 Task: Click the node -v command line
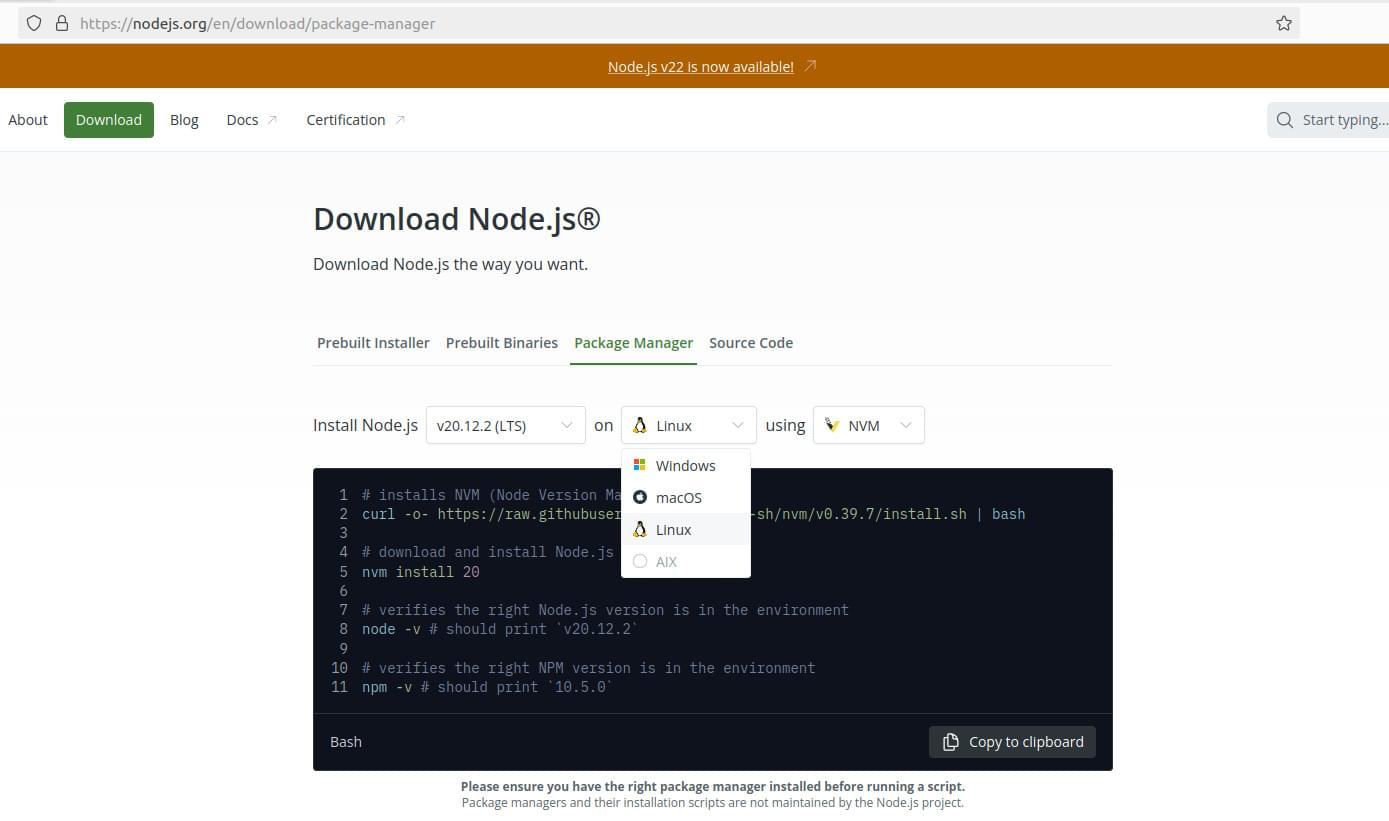500,630
